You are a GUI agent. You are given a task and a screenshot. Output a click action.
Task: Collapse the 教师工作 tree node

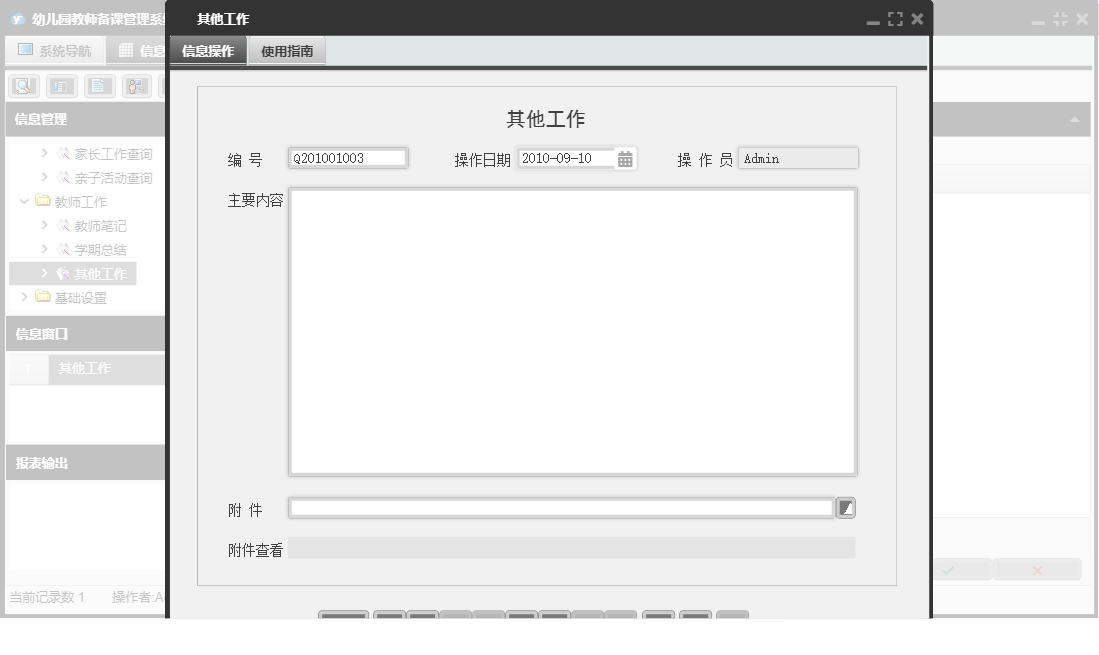(23, 201)
